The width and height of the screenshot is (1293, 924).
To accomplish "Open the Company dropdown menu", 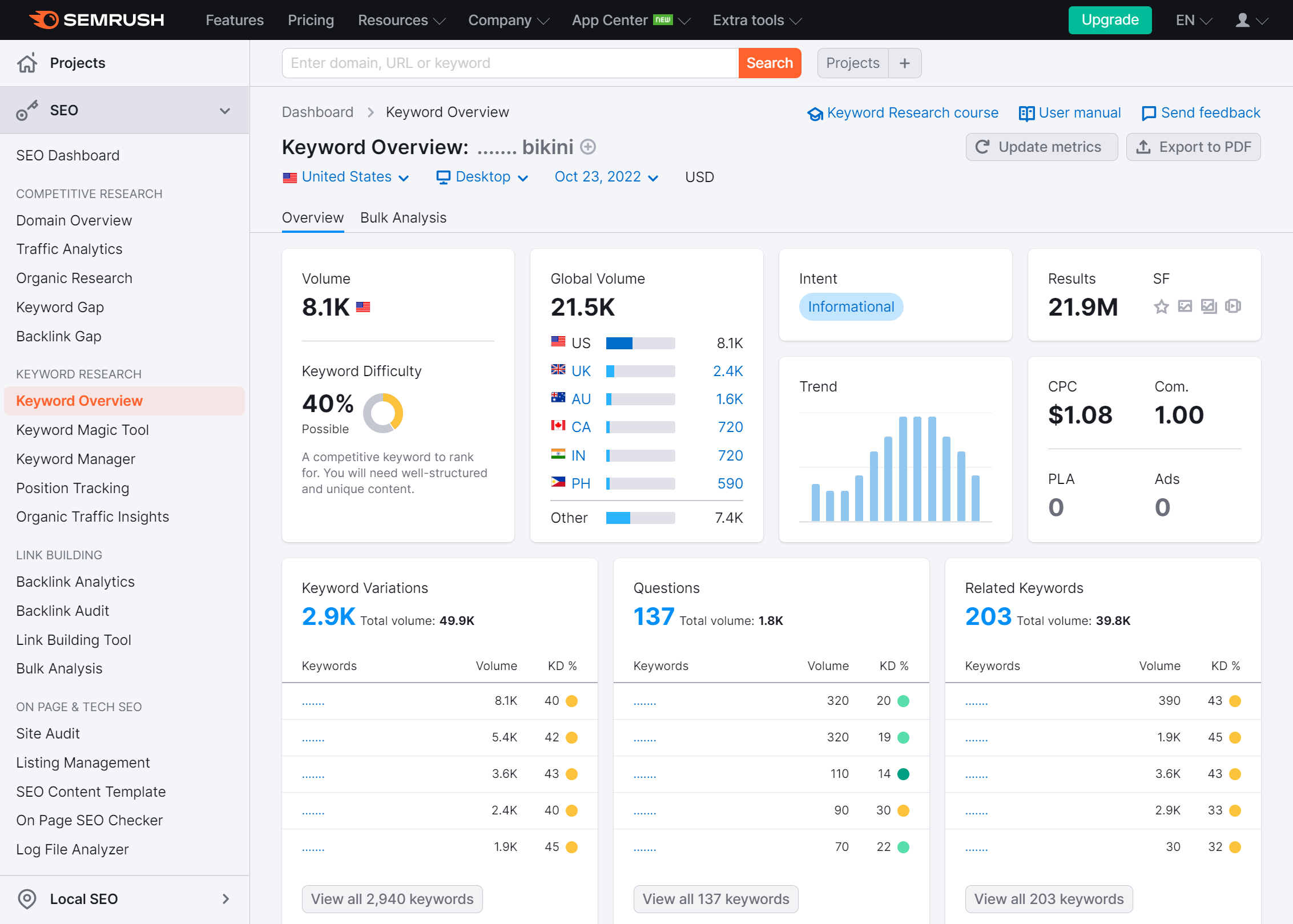I will coord(509,21).
